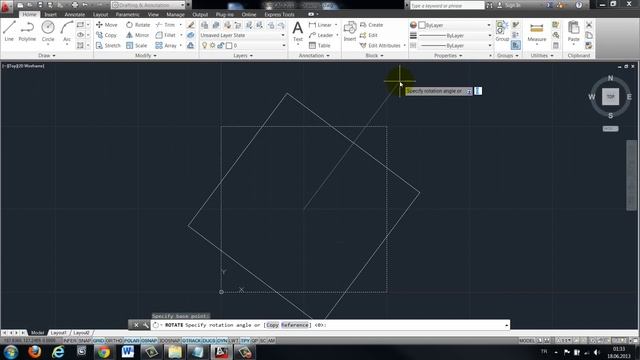
Task: Click the layer 0 color square
Action: click(x=229, y=46)
